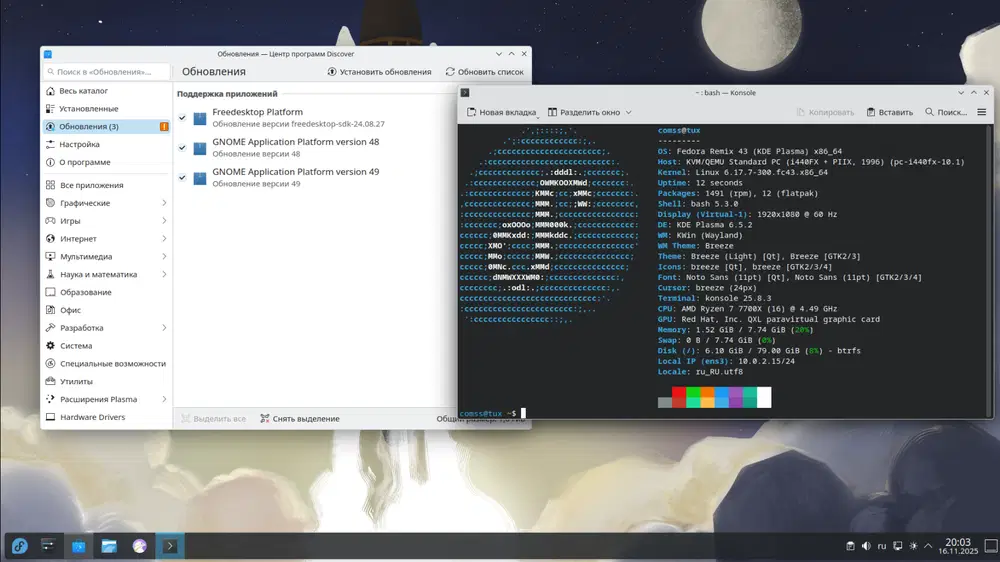Show hidden system tray icons

click(928, 546)
